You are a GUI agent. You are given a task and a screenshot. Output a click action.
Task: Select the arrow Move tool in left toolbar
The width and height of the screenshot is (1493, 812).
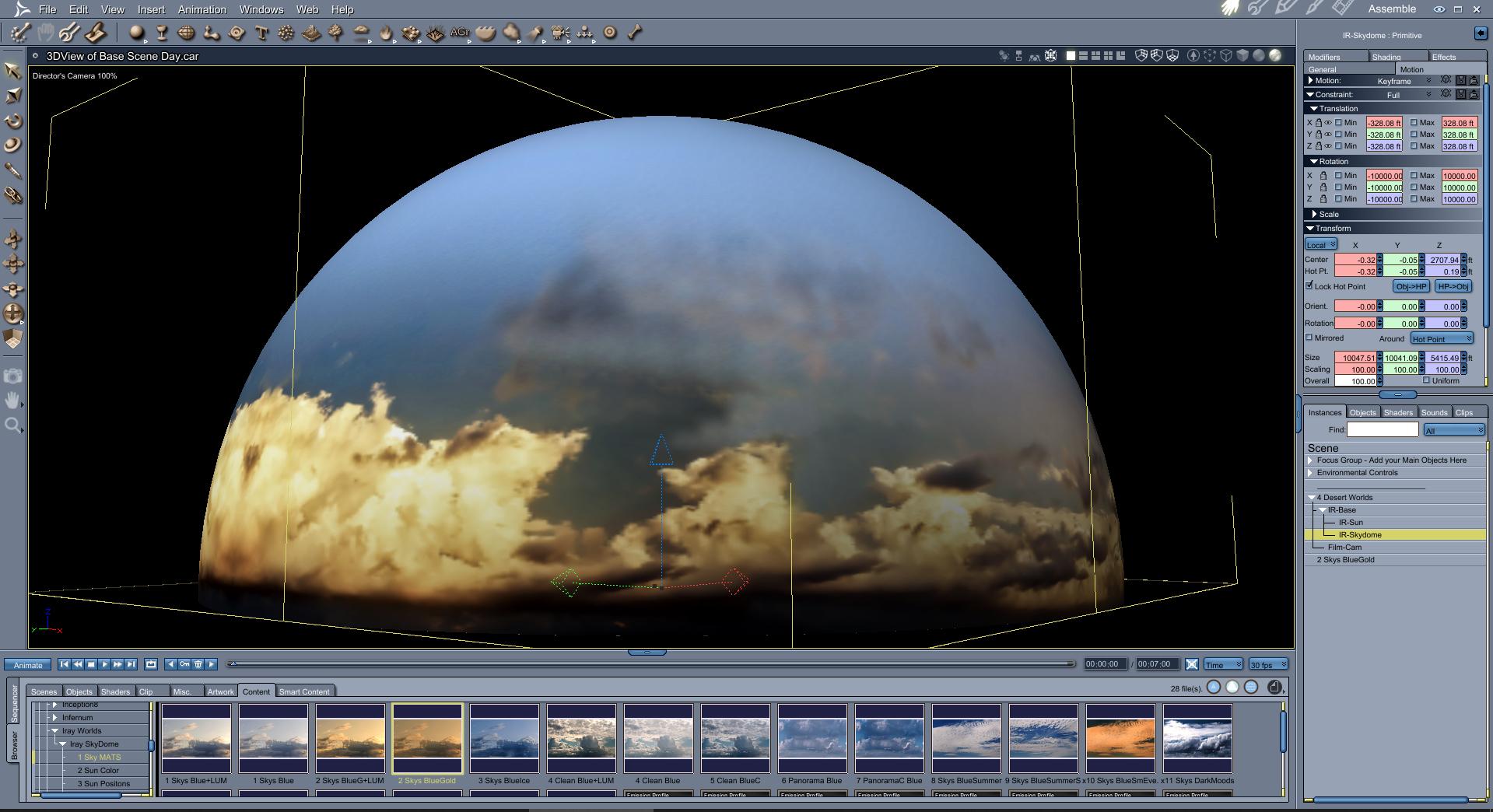(13, 71)
